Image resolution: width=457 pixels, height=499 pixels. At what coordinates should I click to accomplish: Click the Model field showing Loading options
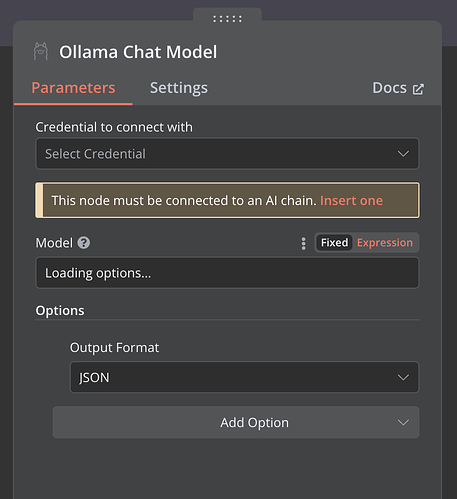coord(227,273)
